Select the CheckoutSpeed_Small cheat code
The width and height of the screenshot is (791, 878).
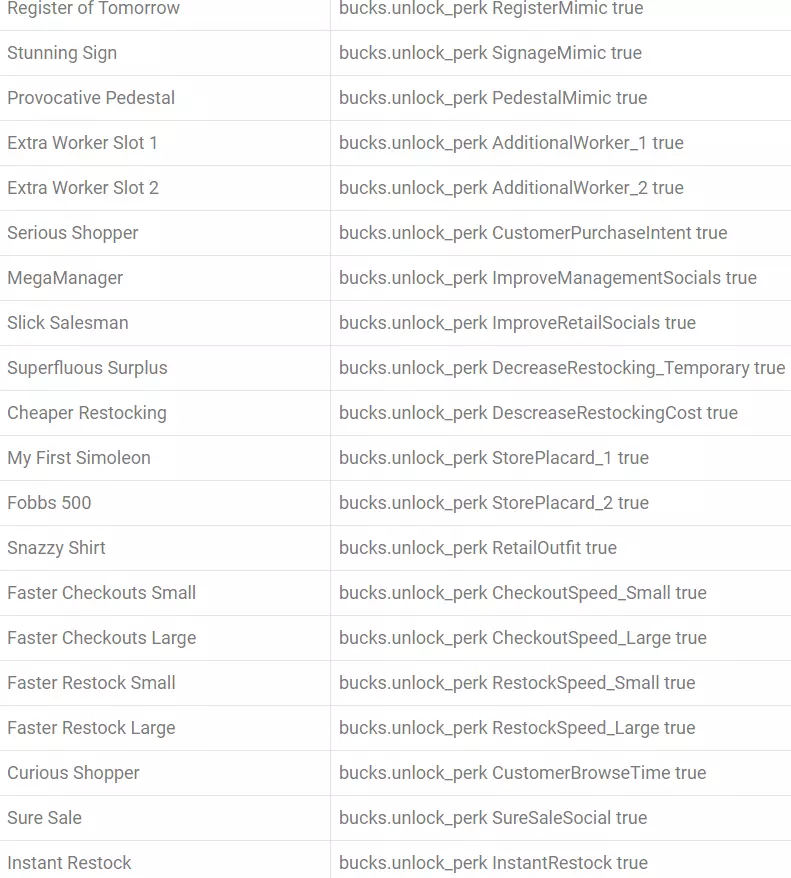[522, 593]
